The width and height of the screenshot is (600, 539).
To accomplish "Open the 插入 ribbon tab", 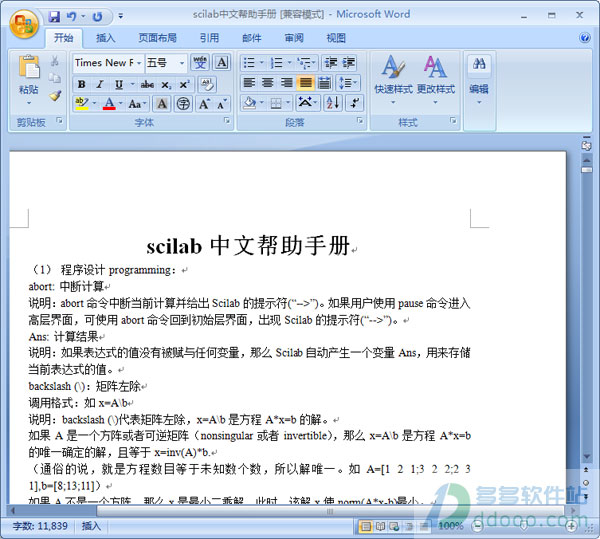I will pyautogui.click(x=105, y=37).
